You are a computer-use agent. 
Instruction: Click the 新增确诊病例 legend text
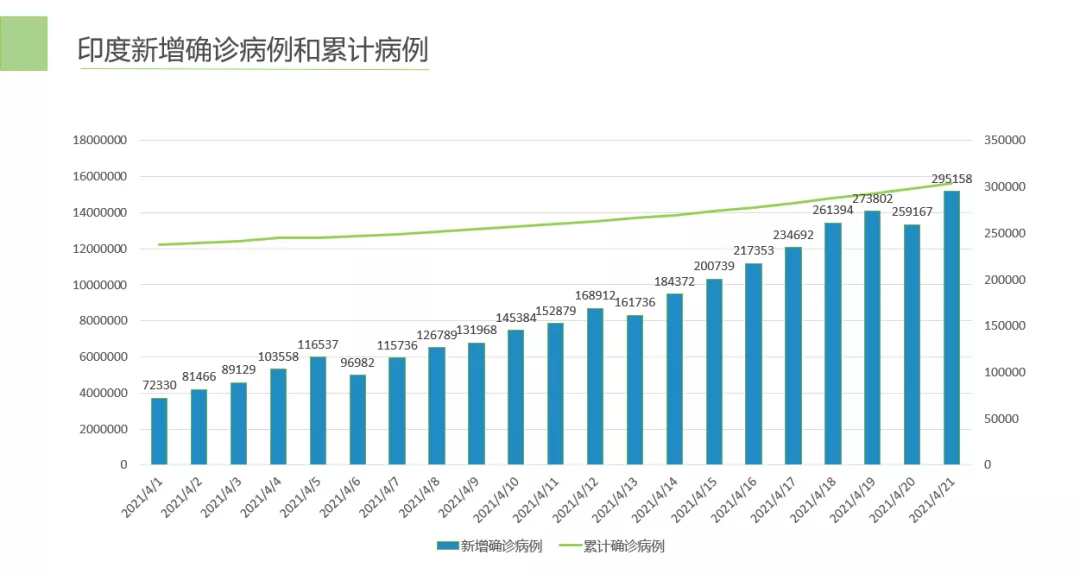(x=500, y=546)
